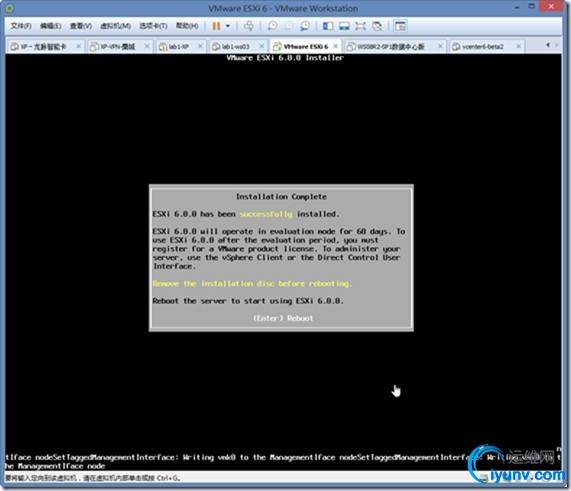This screenshot has height=491, width=571.
Task: Close the lab1-ws03 tab
Action: tap(261, 46)
